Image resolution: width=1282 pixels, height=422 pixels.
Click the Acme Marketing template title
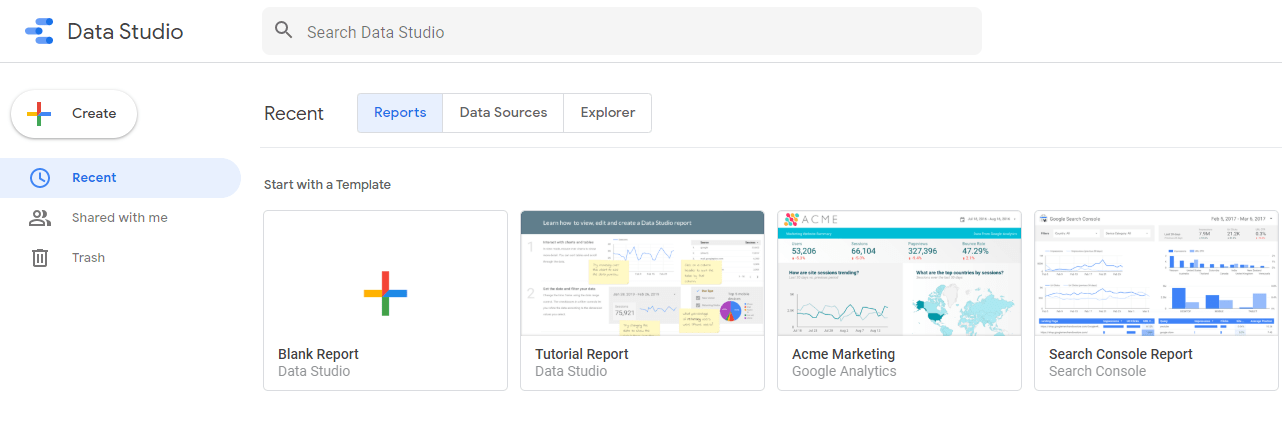(843, 354)
